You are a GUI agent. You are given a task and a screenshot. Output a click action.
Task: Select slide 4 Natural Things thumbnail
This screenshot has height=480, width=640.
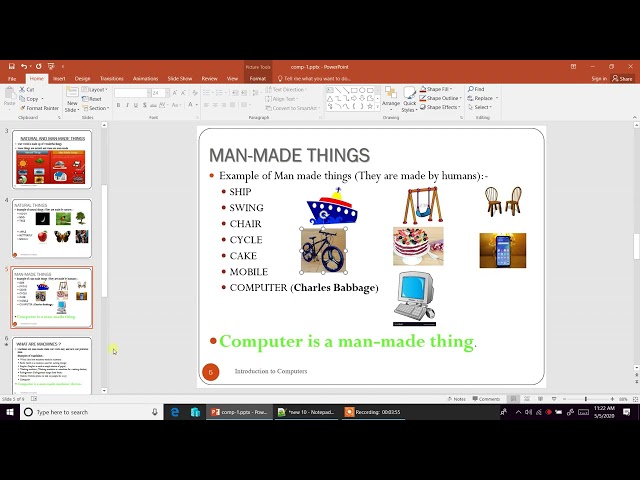[x=51, y=228]
